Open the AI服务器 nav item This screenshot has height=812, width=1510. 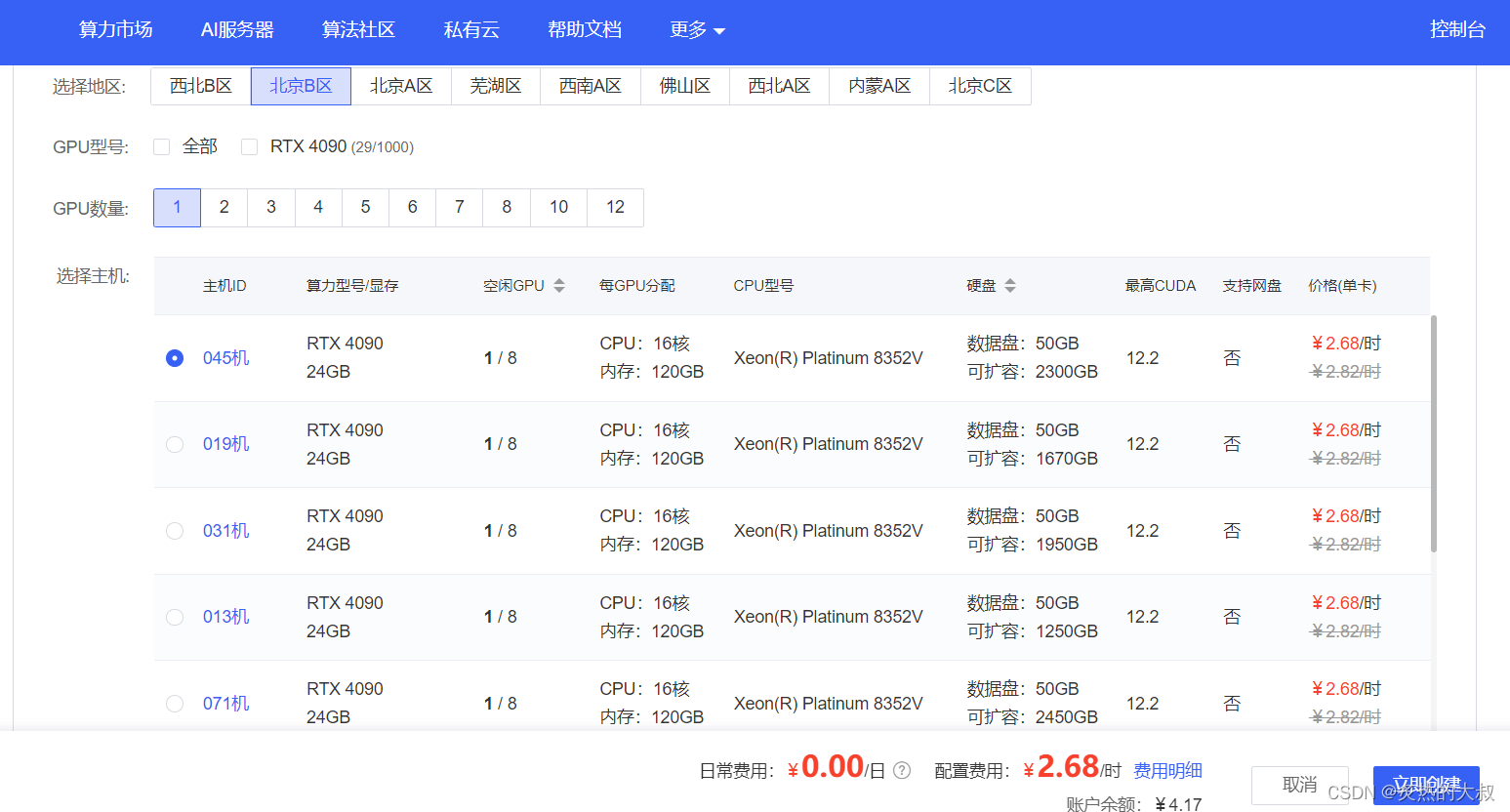(237, 30)
